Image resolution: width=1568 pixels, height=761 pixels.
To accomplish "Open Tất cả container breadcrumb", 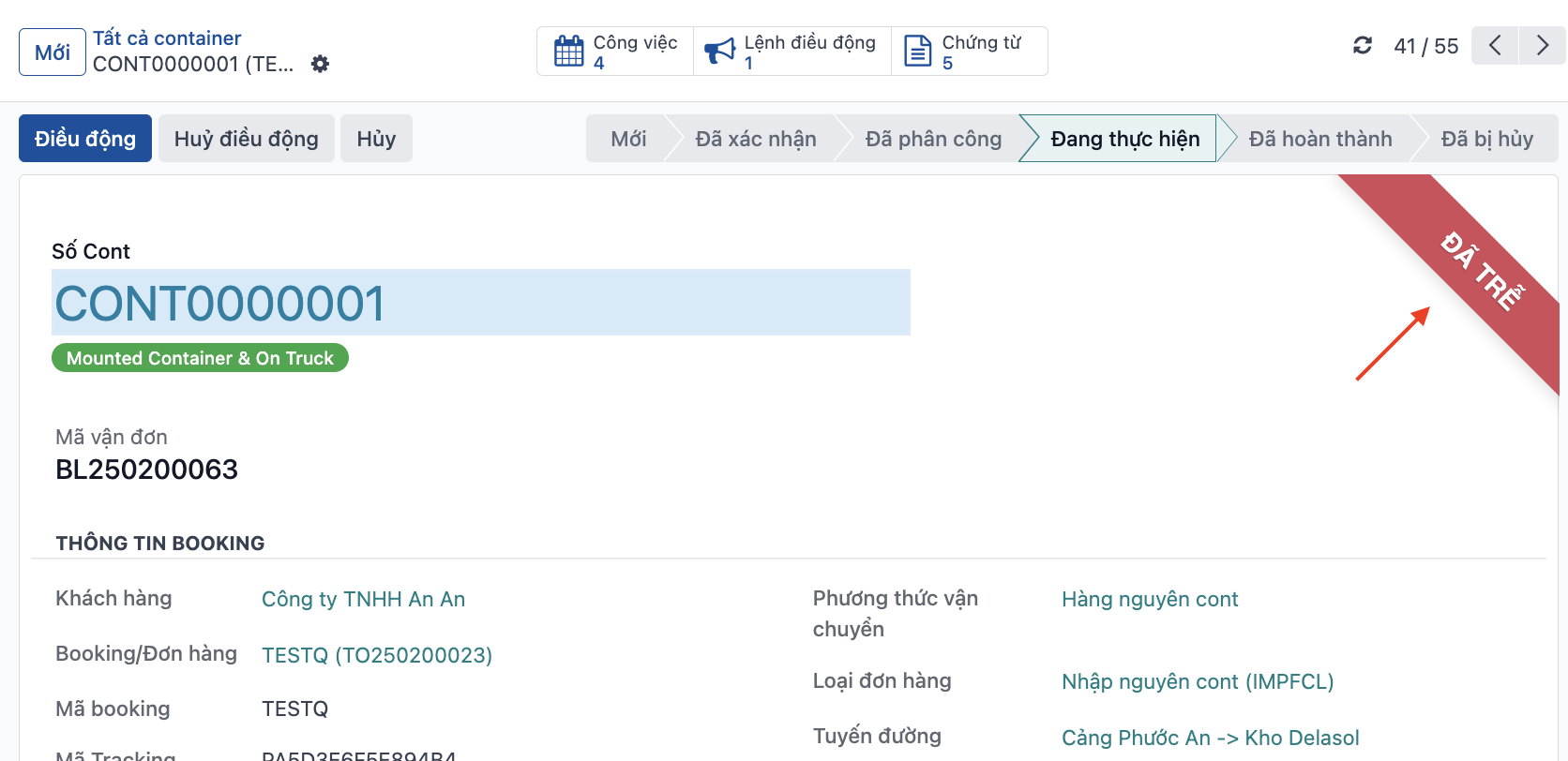I will click(x=167, y=38).
